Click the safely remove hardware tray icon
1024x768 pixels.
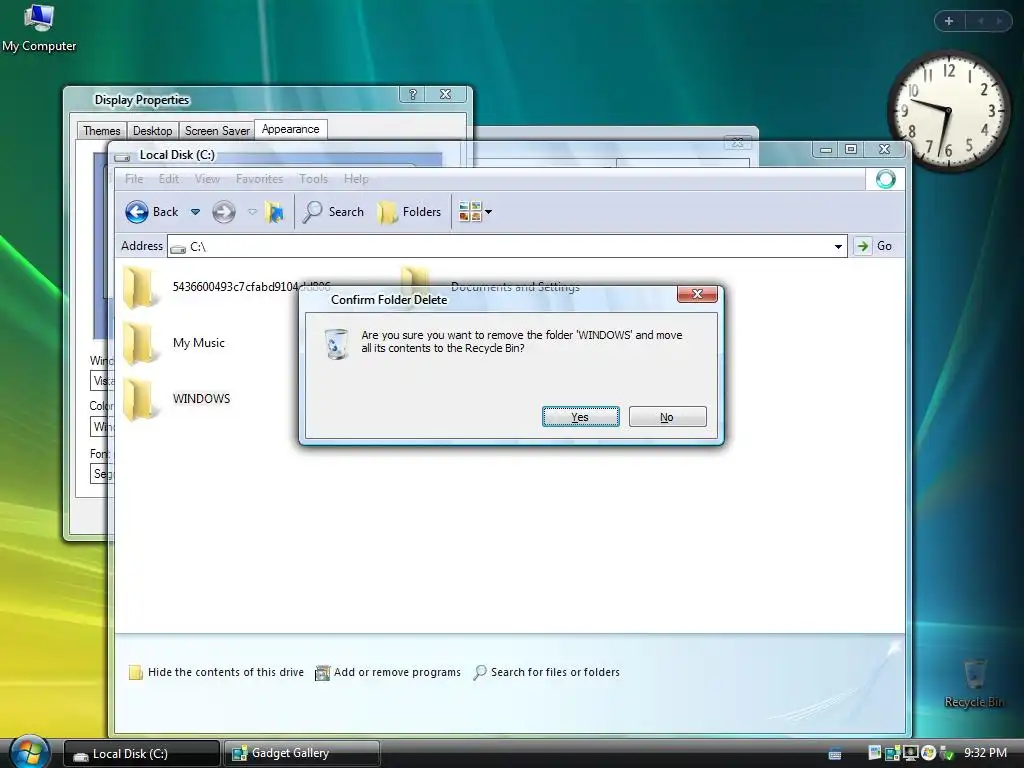946,754
